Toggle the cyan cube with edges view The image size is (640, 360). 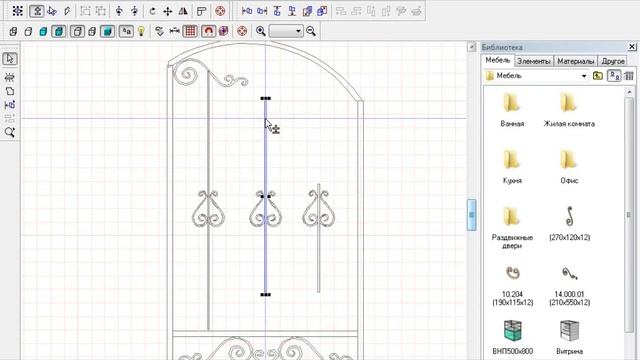tap(58, 31)
